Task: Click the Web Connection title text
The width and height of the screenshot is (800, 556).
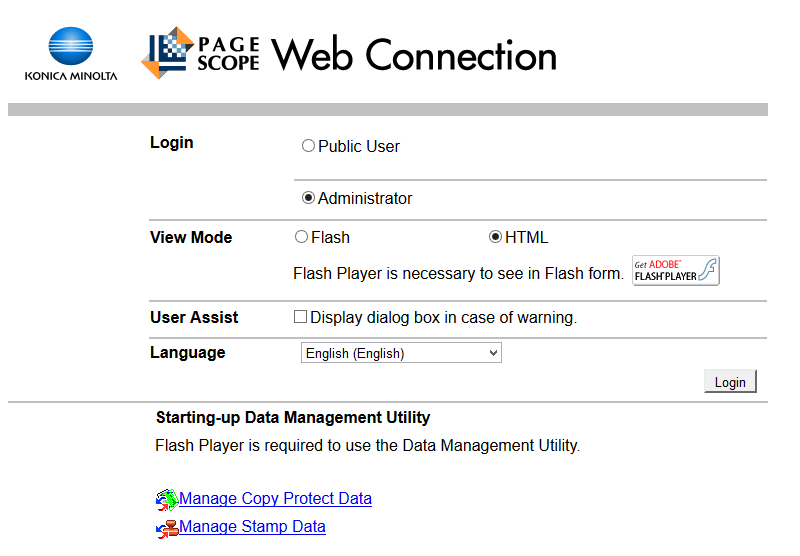Action: pyautogui.click(x=414, y=55)
